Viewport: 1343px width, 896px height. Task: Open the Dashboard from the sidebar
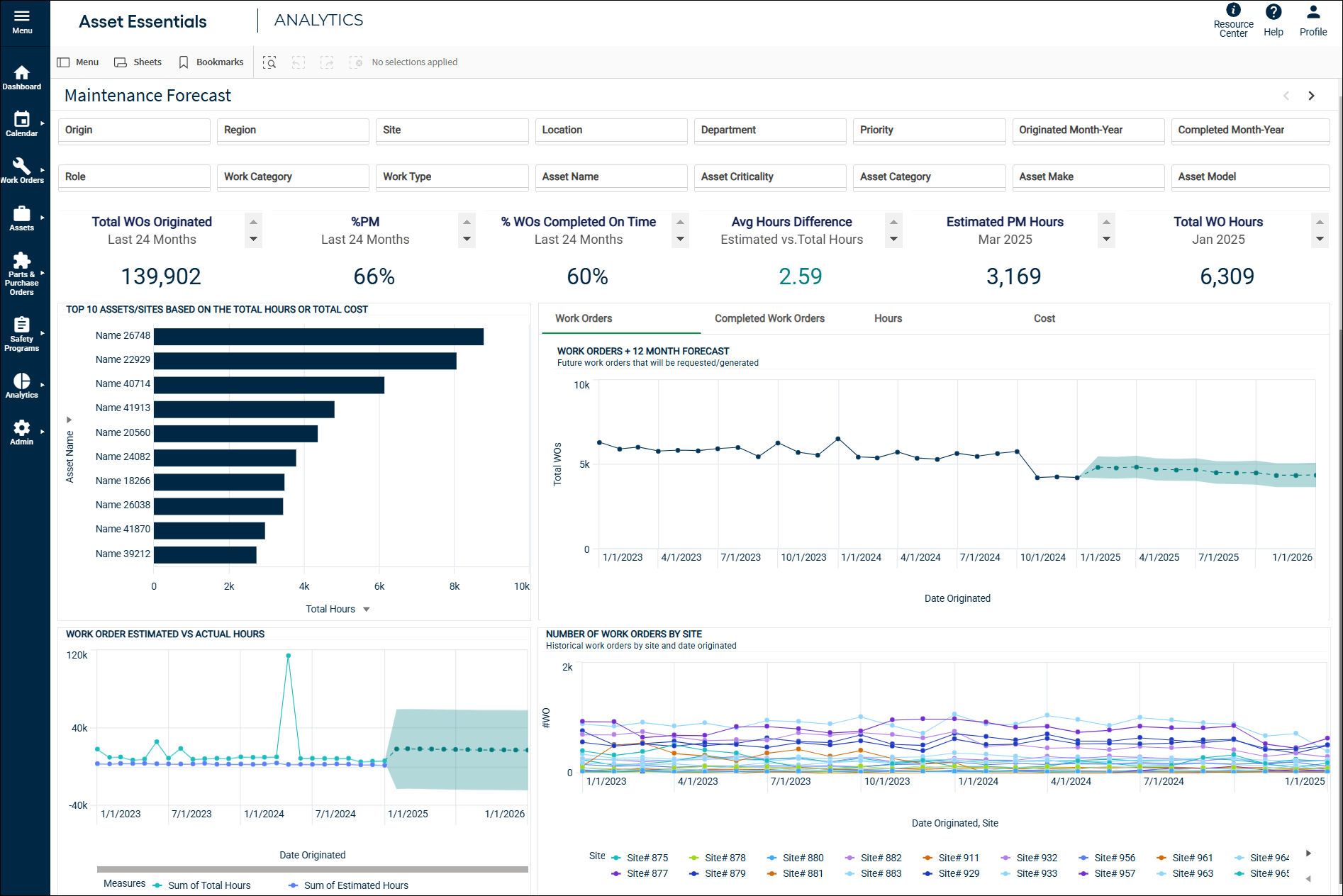click(22, 77)
